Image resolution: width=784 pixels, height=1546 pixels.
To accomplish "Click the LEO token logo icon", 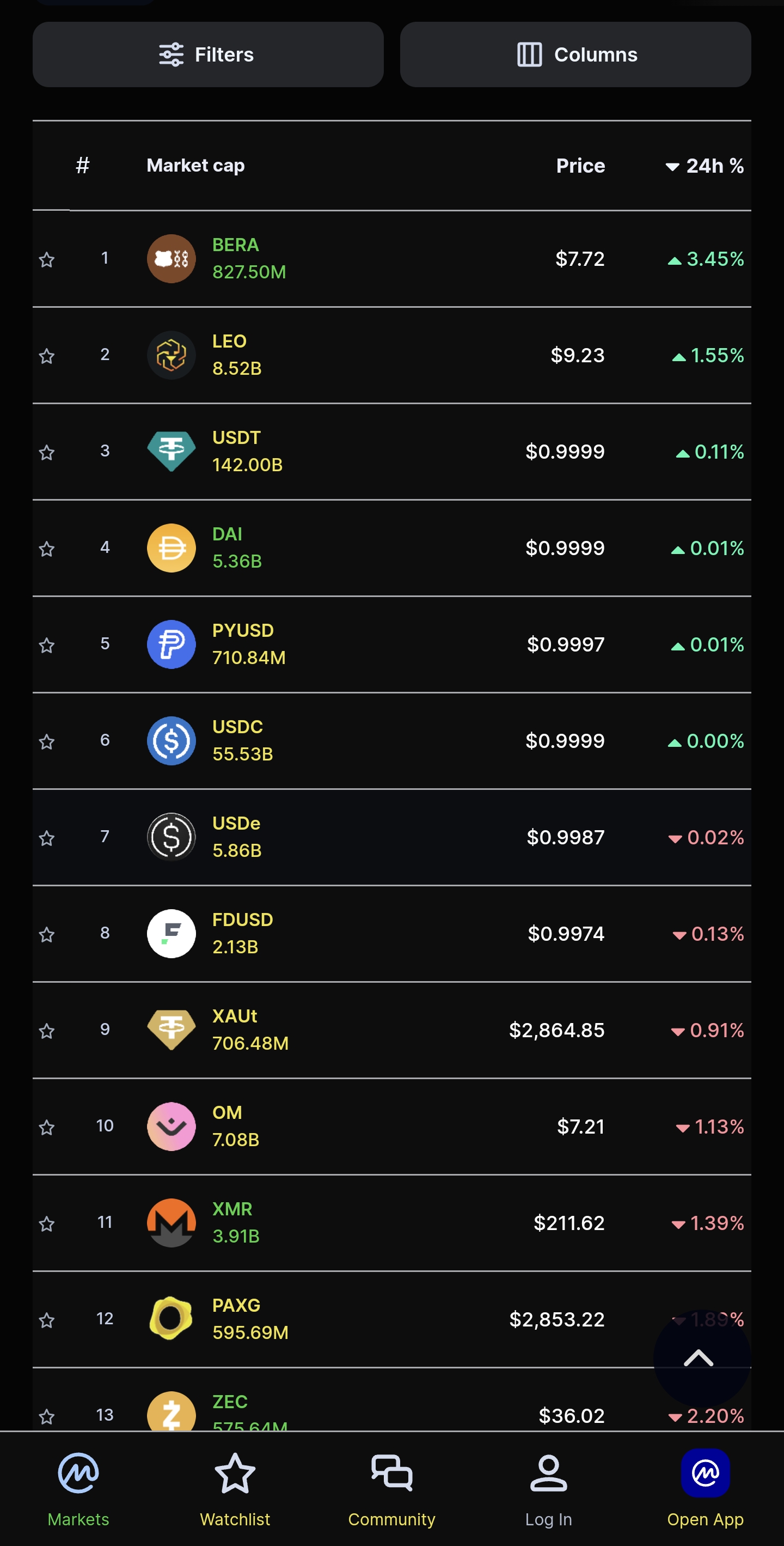I will [171, 355].
